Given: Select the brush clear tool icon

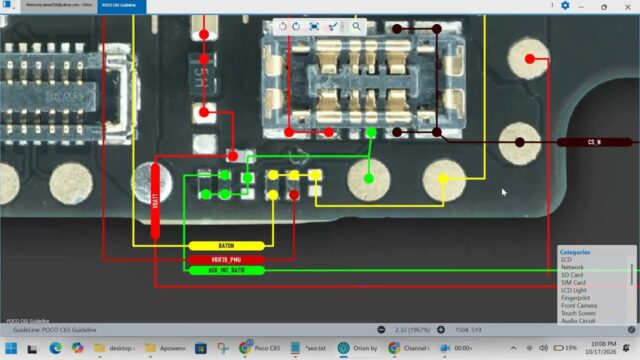Looking at the screenshot, I should tap(333, 27).
